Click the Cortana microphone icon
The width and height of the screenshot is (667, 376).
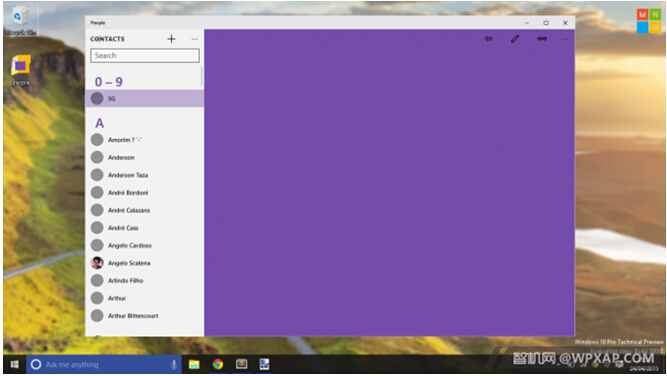pos(174,365)
